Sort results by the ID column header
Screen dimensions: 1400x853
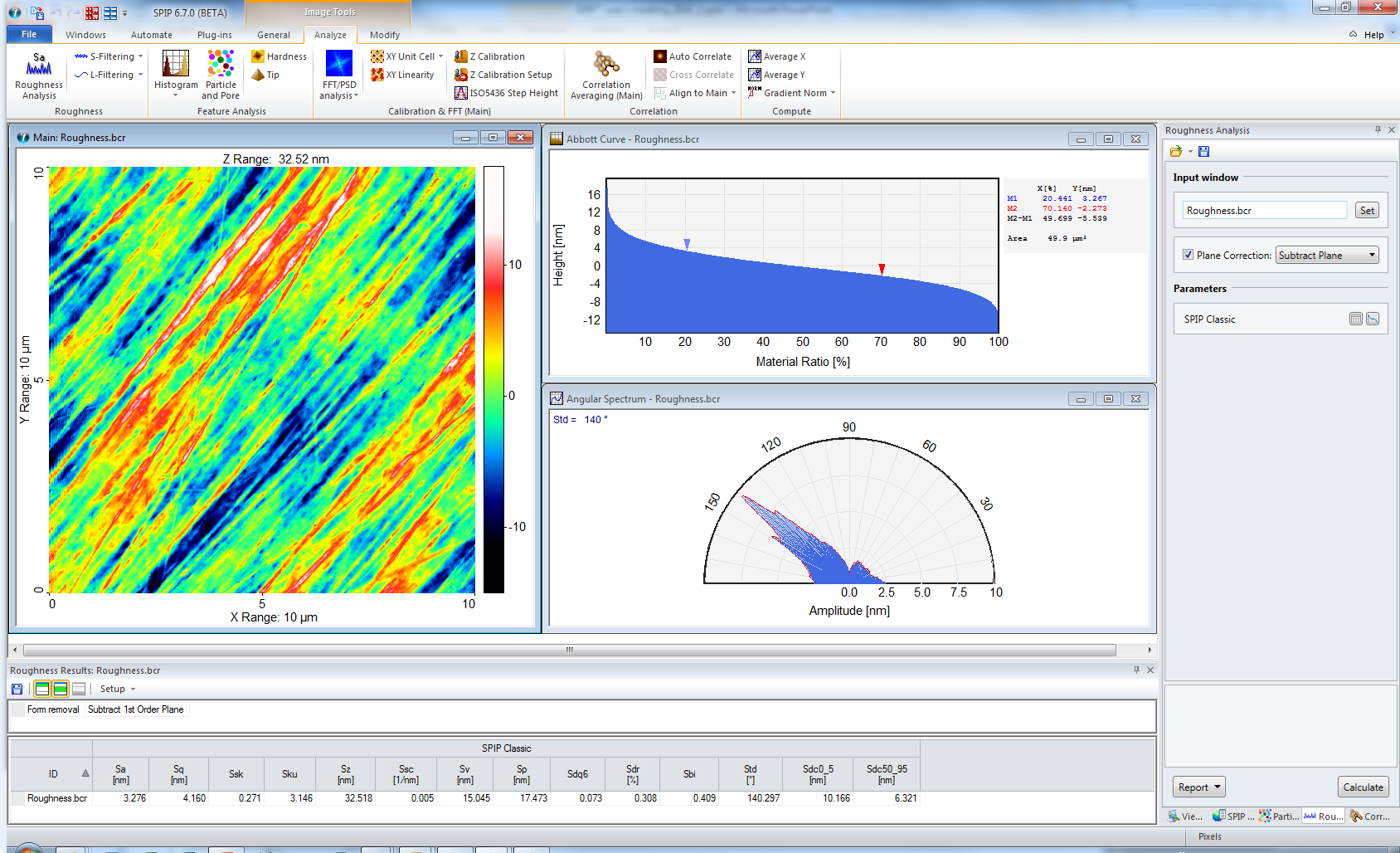pyautogui.click(x=52, y=774)
